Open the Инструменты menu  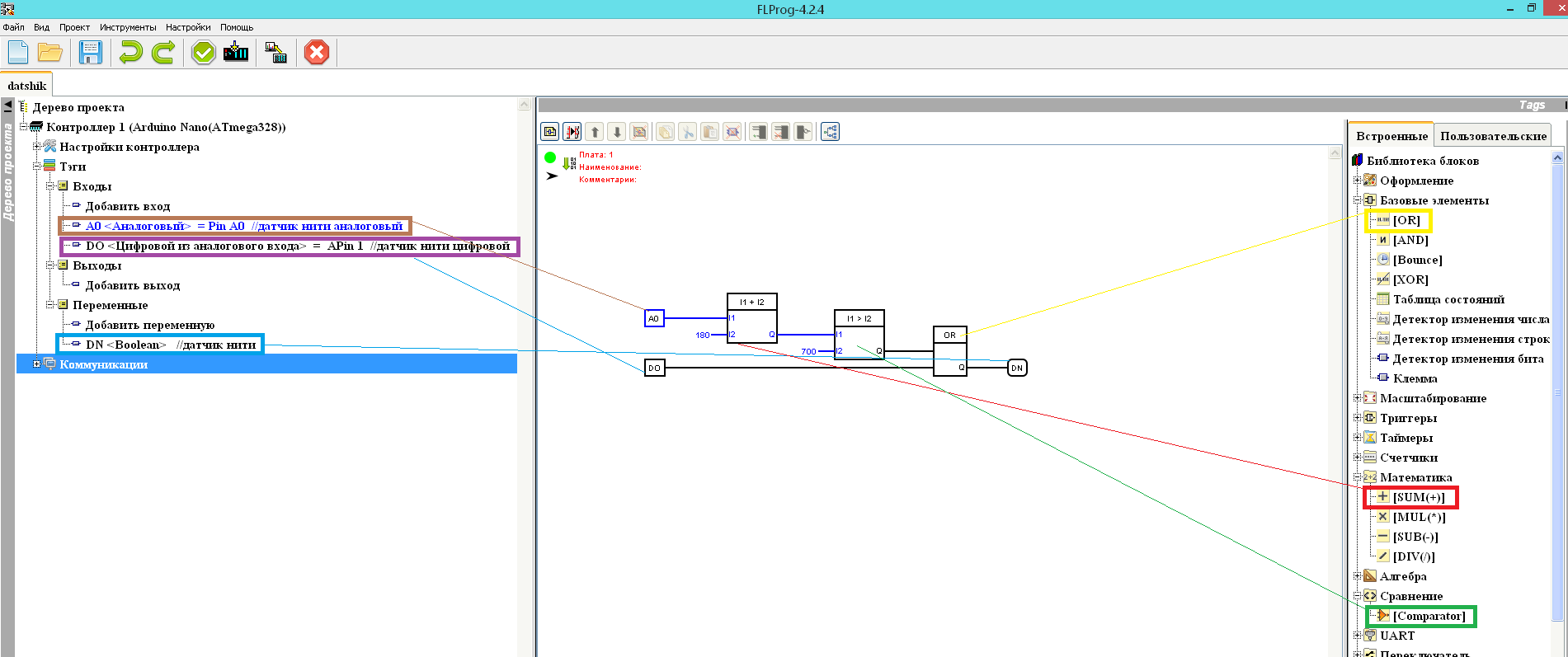click(x=128, y=27)
